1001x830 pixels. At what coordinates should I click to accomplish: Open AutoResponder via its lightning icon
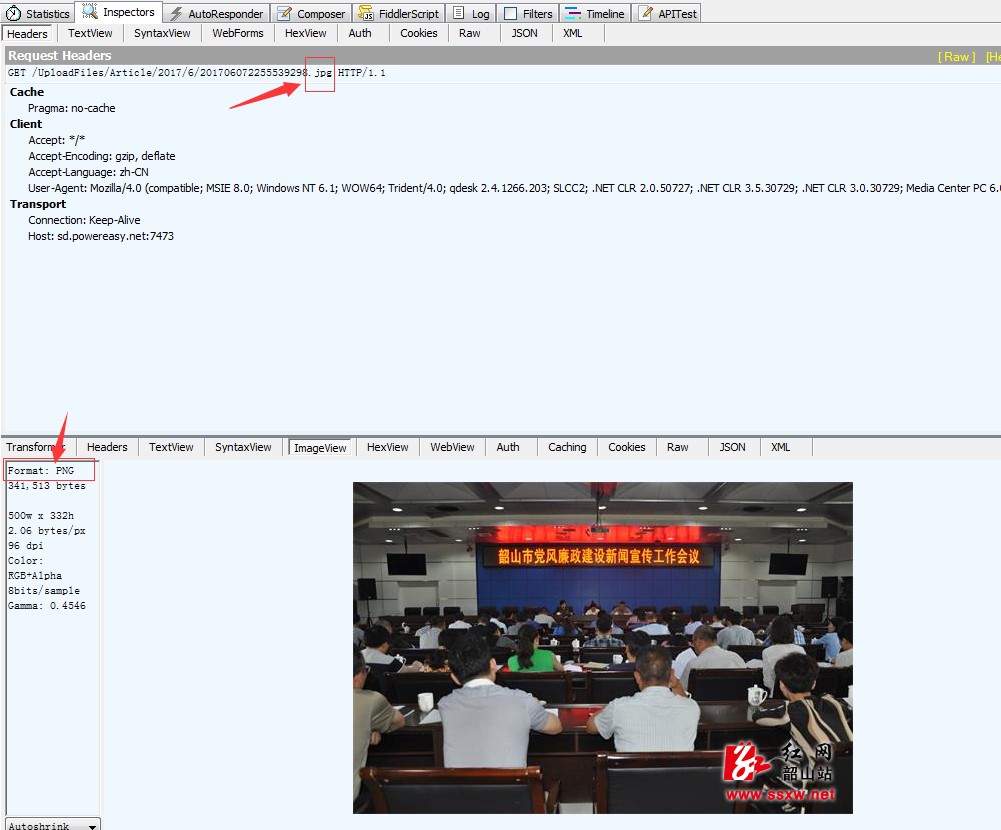tap(176, 14)
